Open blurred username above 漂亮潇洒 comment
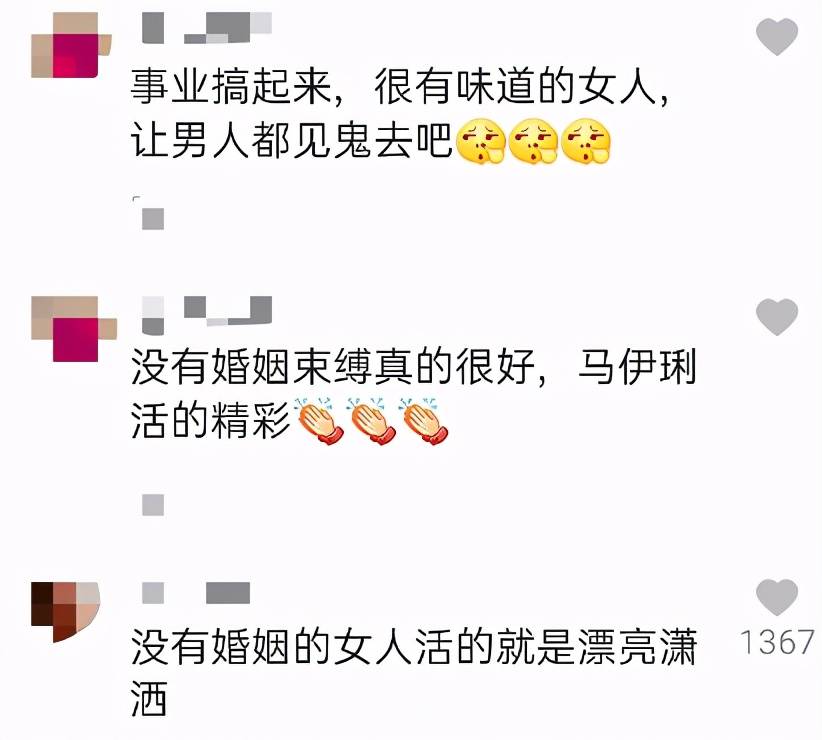Image resolution: width=822 pixels, height=740 pixels. coord(196,593)
